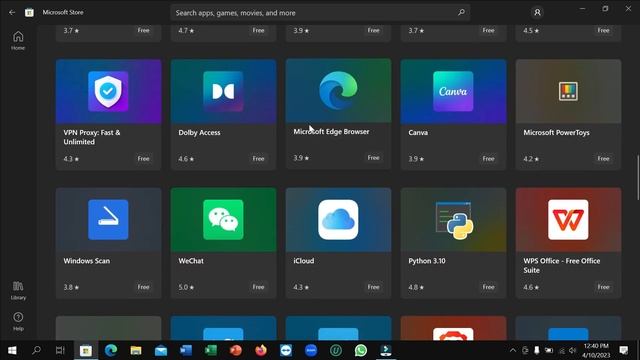Open VPN Proxy: Fast & Unlimited app icon
640x360 pixels.
click(108, 91)
